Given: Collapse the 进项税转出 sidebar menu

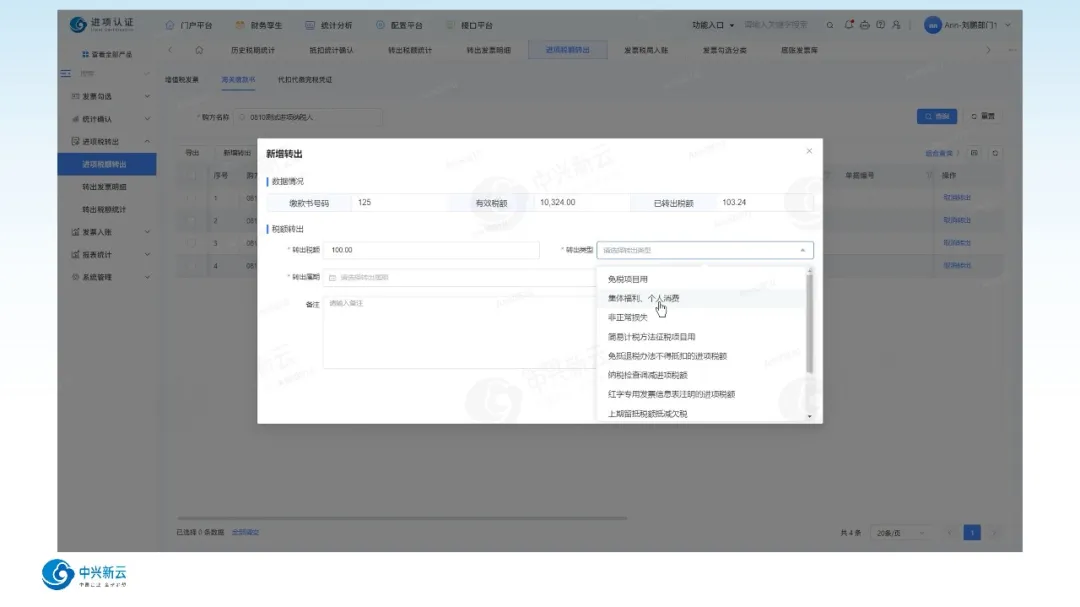Looking at the screenshot, I should pyautogui.click(x=110, y=141).
